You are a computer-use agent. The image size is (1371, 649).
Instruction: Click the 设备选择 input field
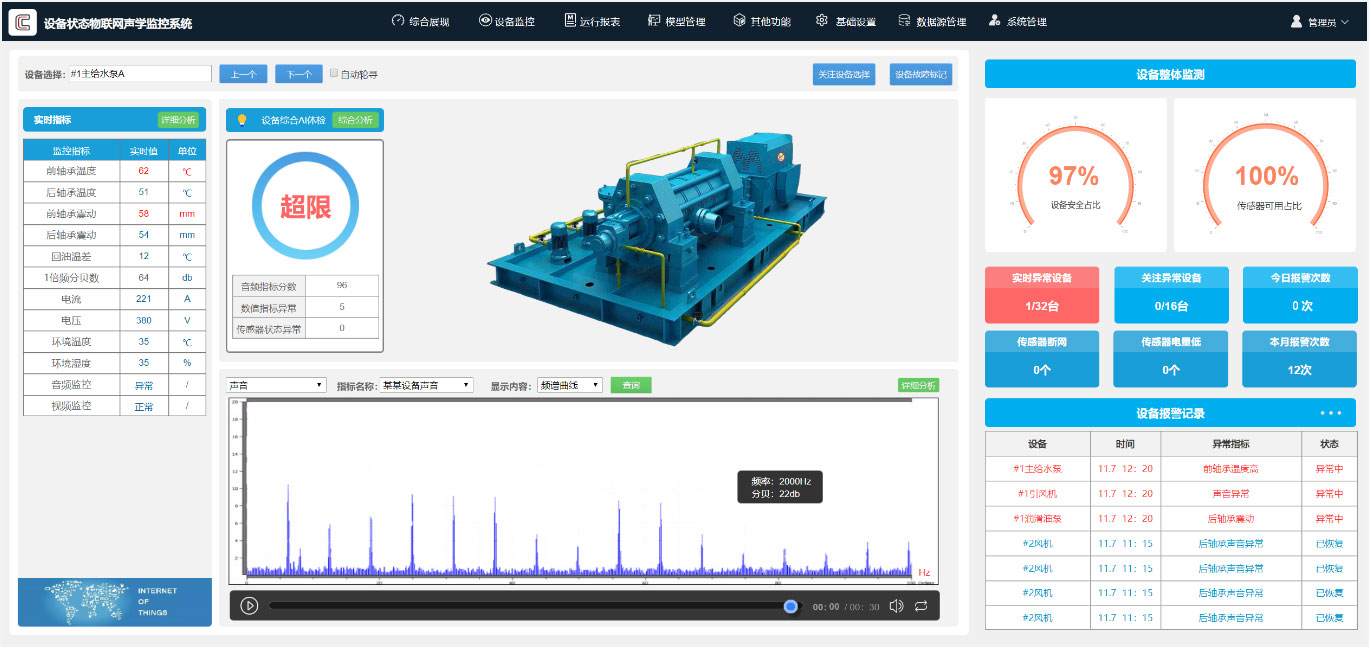point(139,74)
